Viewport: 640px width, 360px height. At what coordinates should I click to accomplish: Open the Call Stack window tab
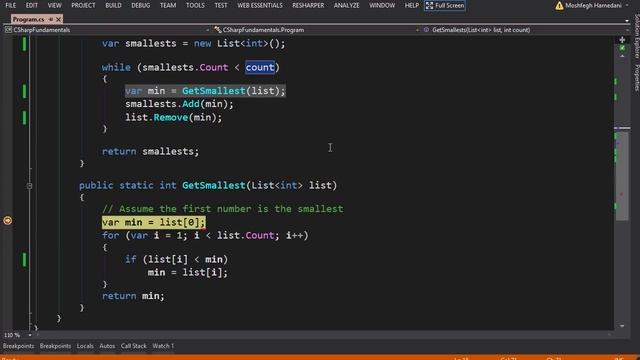point(133,346)
